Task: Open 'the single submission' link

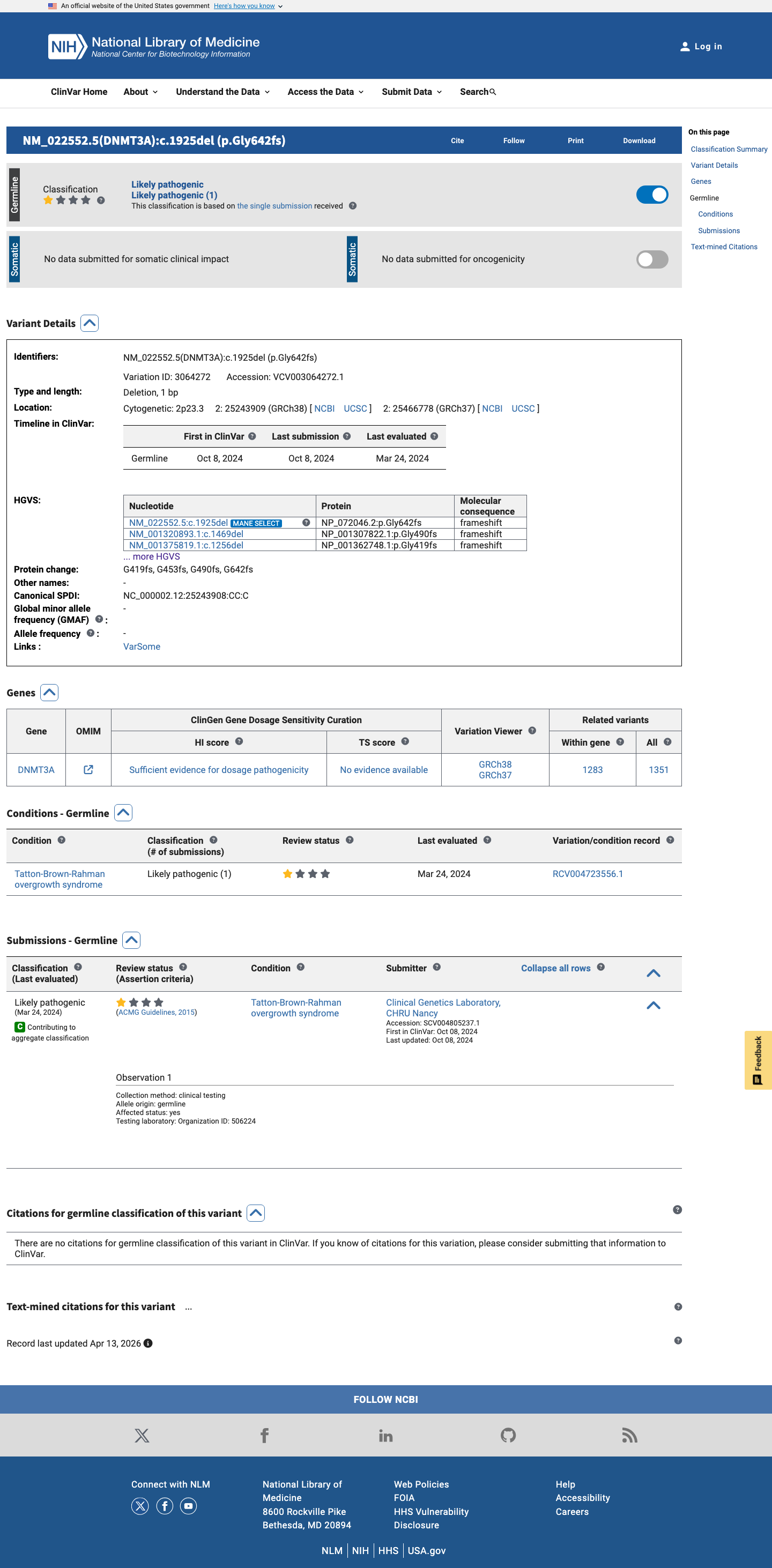Action: pos(274,206)
